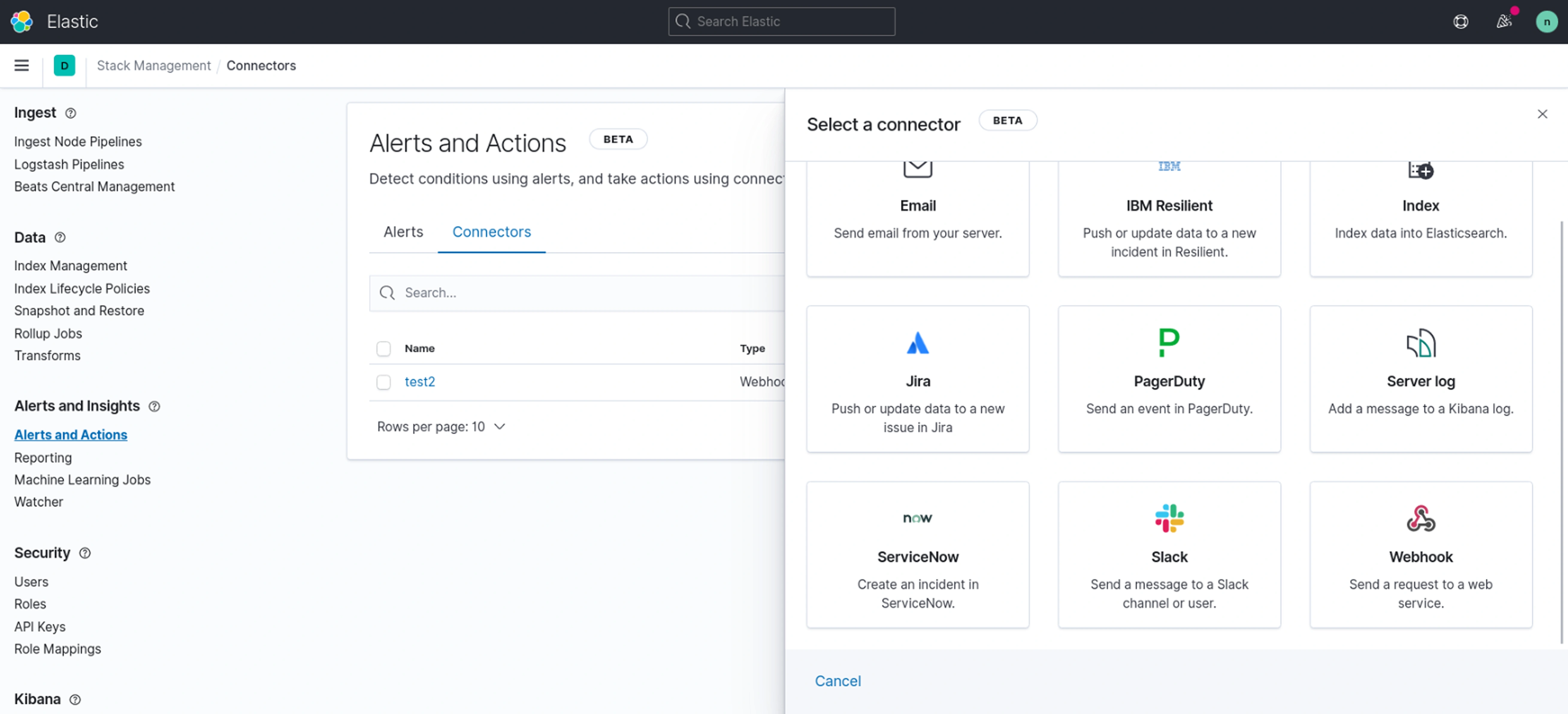This screenshot has height=714, width=1568.
Task: Check the select-all checkbox beside Name
Action: 383,348
